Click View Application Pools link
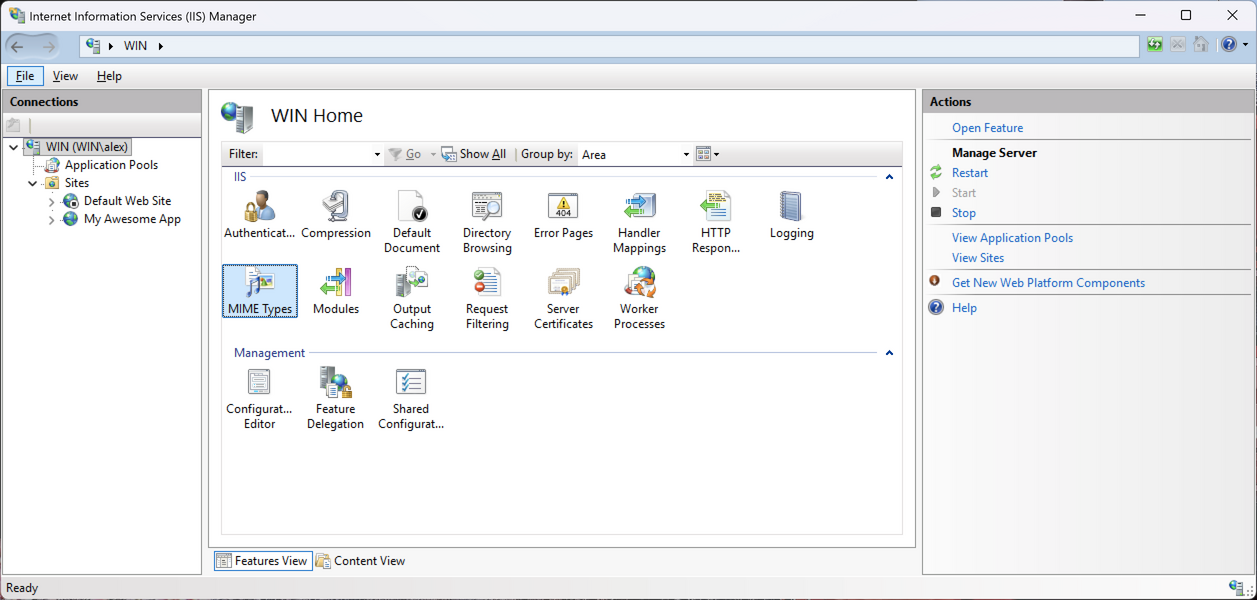The height and width of the screenshot is (600, 1257). 1012,238
